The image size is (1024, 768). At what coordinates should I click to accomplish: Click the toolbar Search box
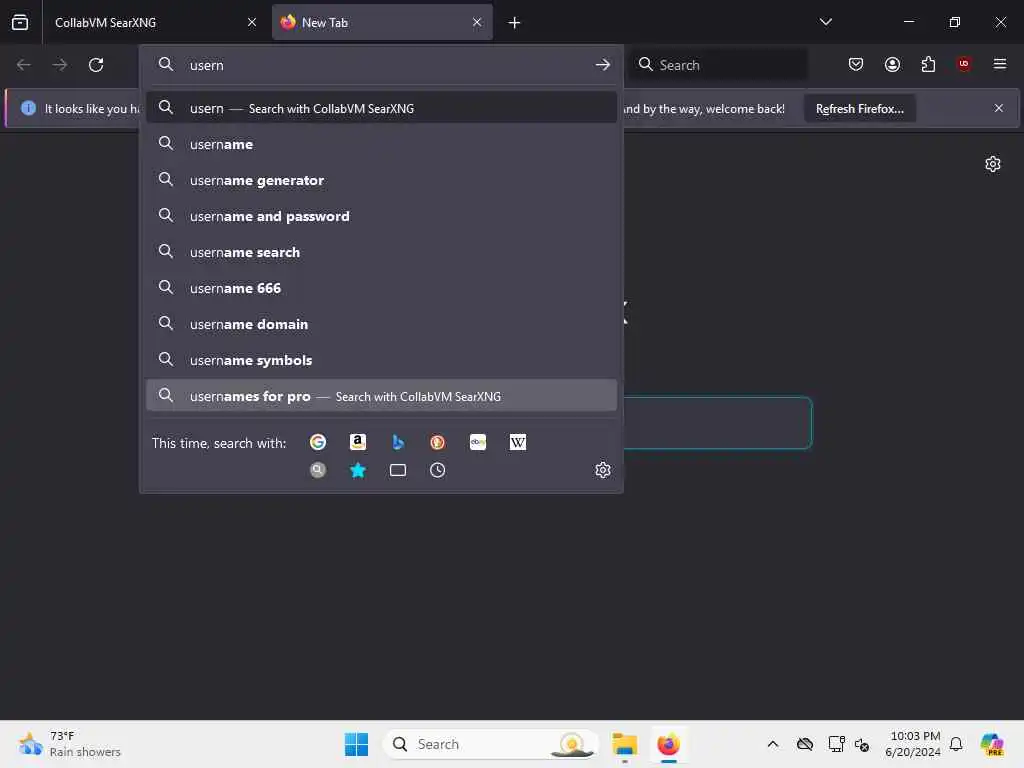(718, 65)
